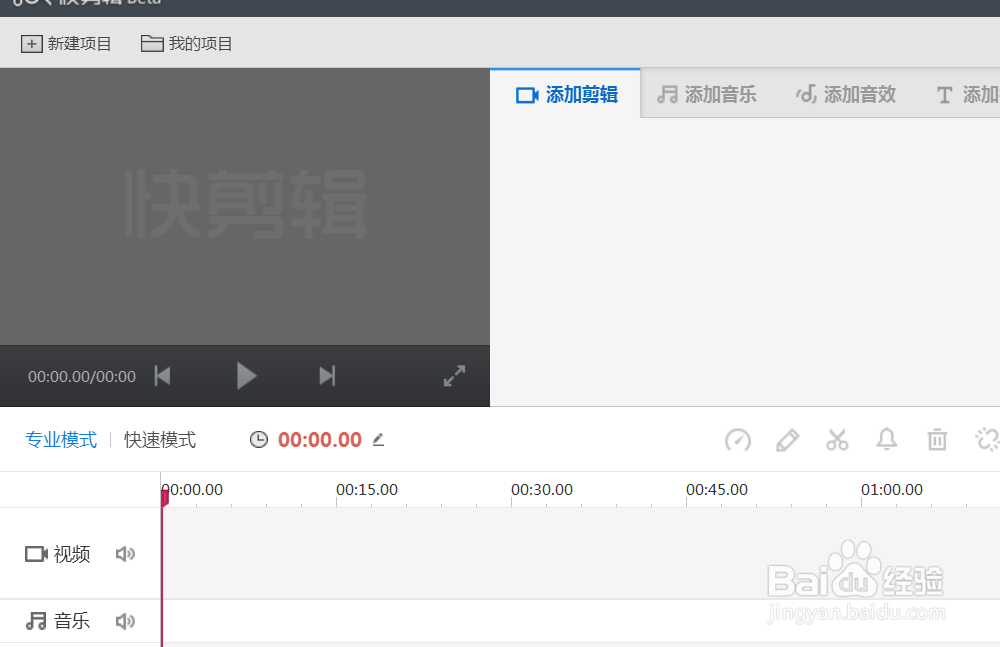Click the clock icon beside the duration display

[x=259, y=439]
